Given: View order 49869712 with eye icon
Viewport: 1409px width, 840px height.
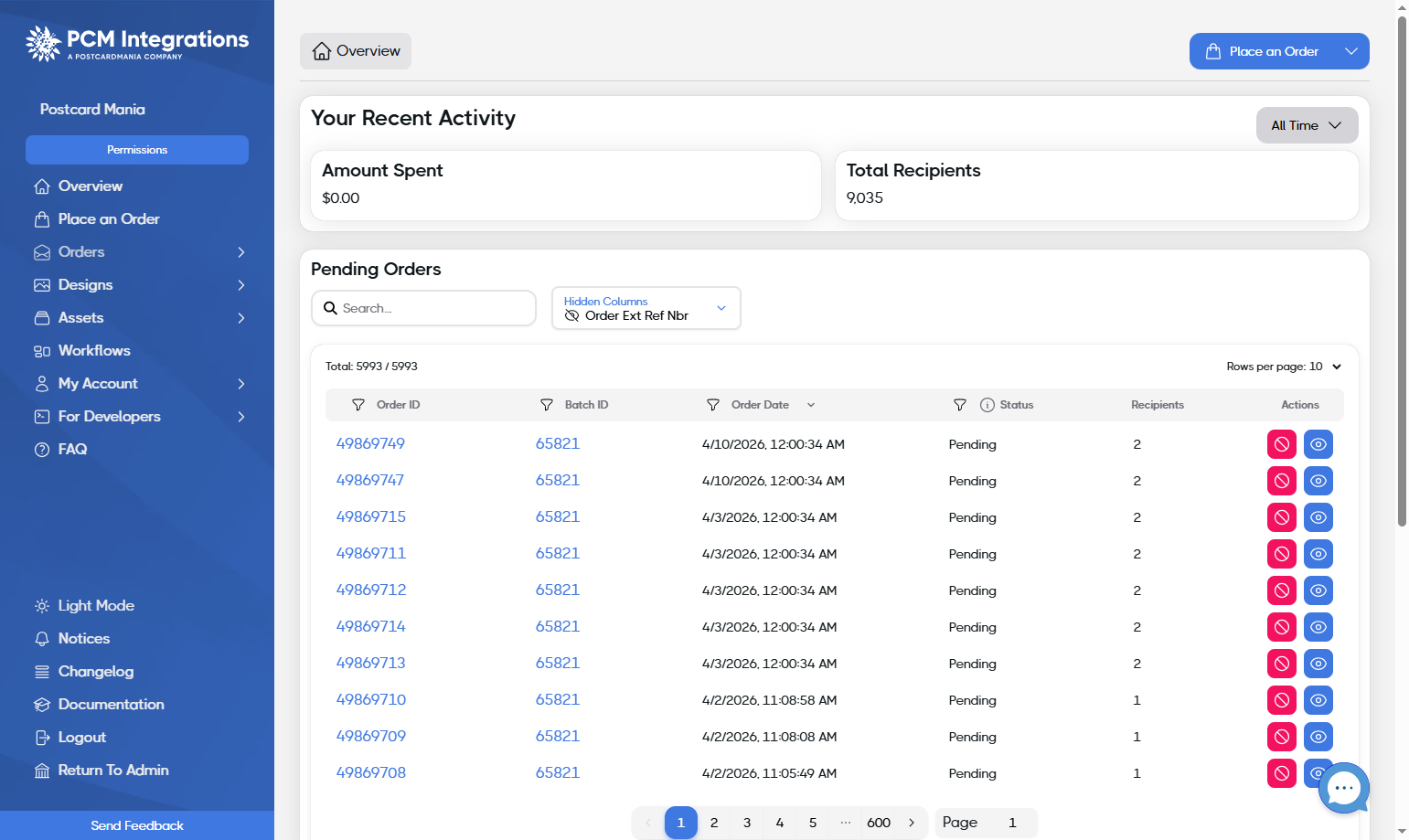Looking at the screenshot, I should coord(1318,590).
